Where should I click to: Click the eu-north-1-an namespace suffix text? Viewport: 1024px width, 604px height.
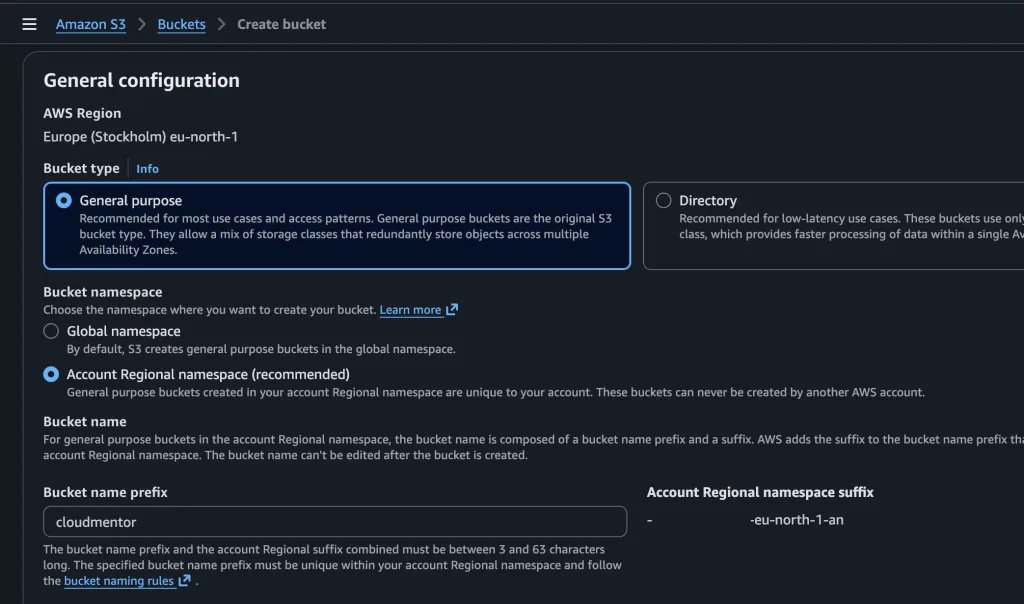coord(796,520)
